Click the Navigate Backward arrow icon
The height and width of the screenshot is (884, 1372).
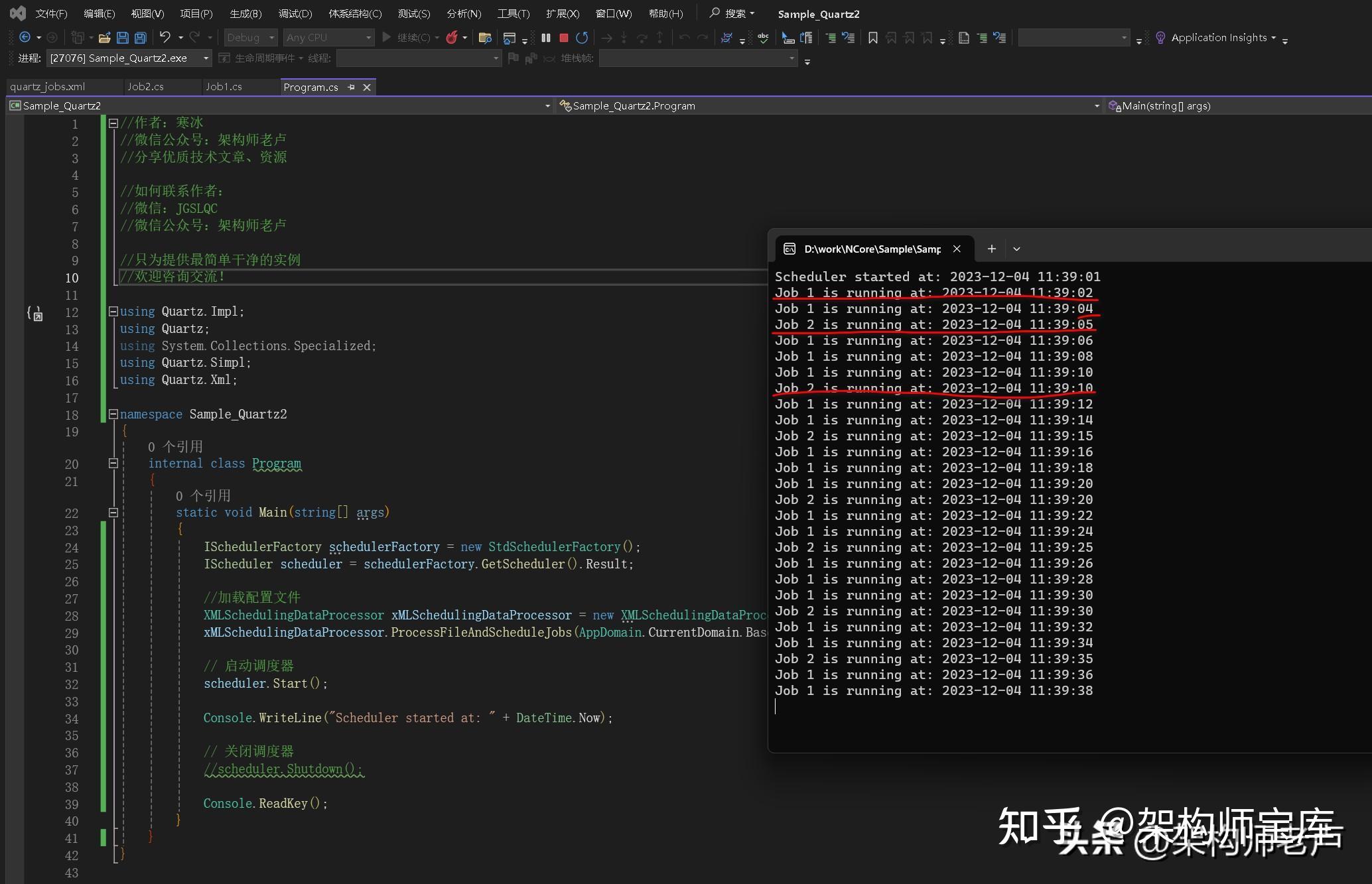(25, 37)
